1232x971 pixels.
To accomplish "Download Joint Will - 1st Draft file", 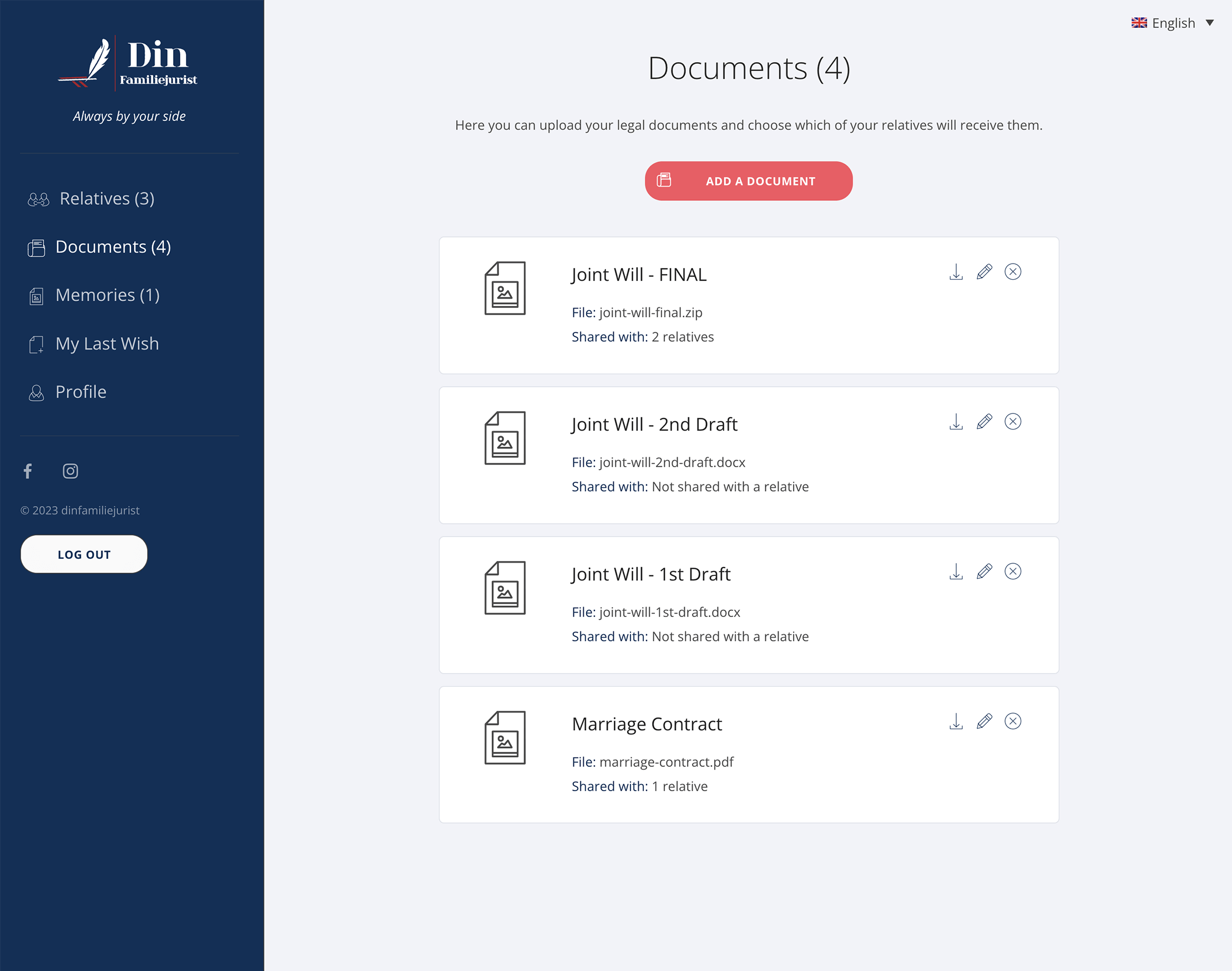I will [956, 572].
